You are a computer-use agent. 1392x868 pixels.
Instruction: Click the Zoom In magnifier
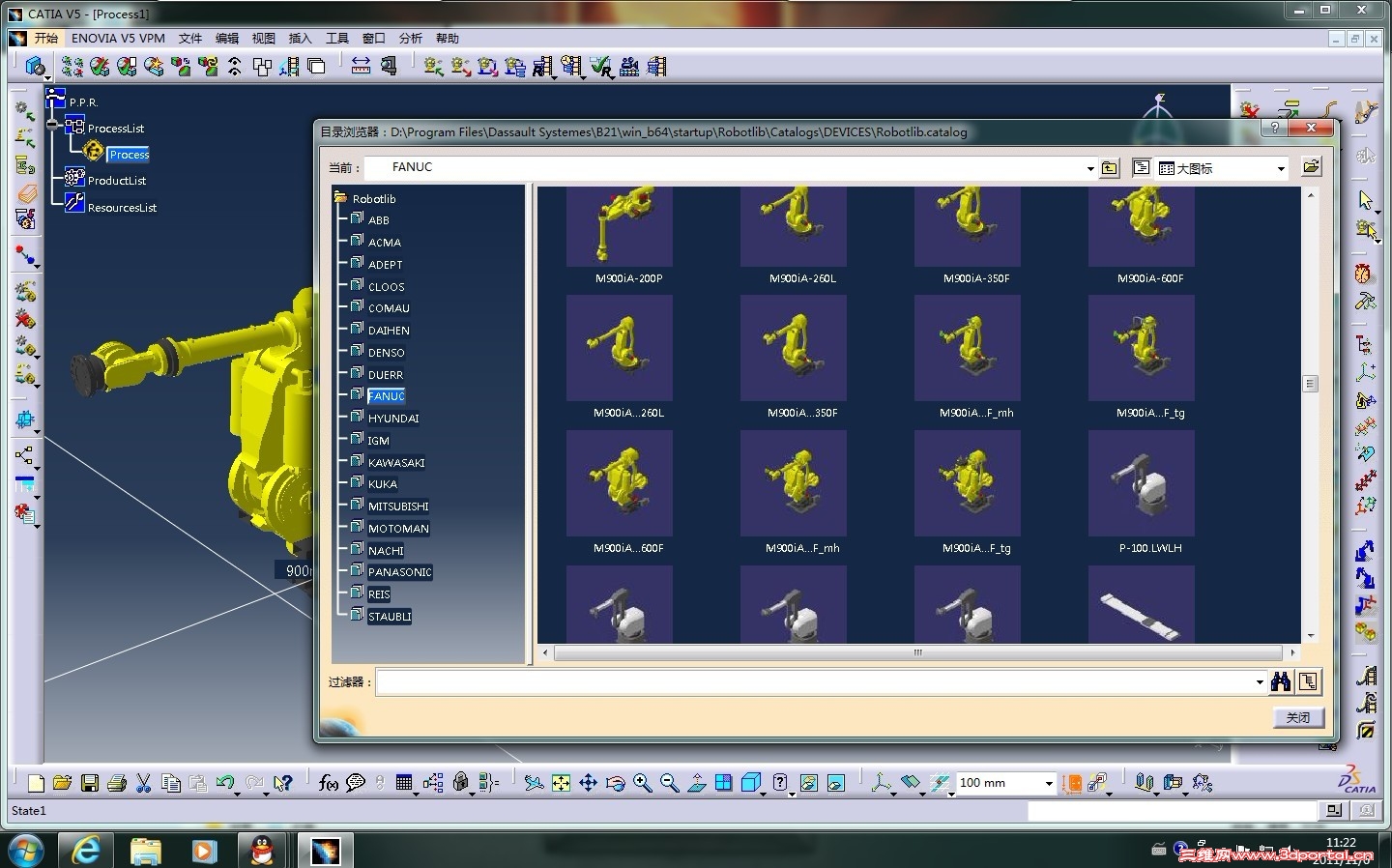pyautogui.click(x=642, y=783)
